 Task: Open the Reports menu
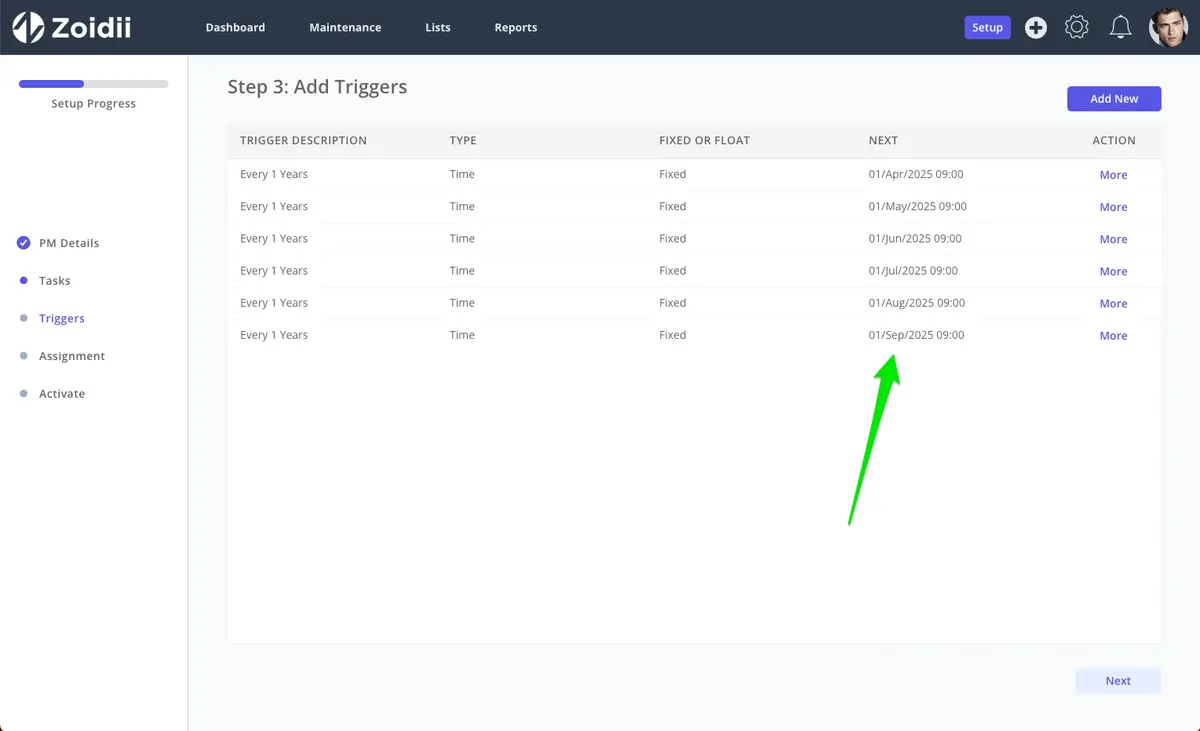point(516,27)
